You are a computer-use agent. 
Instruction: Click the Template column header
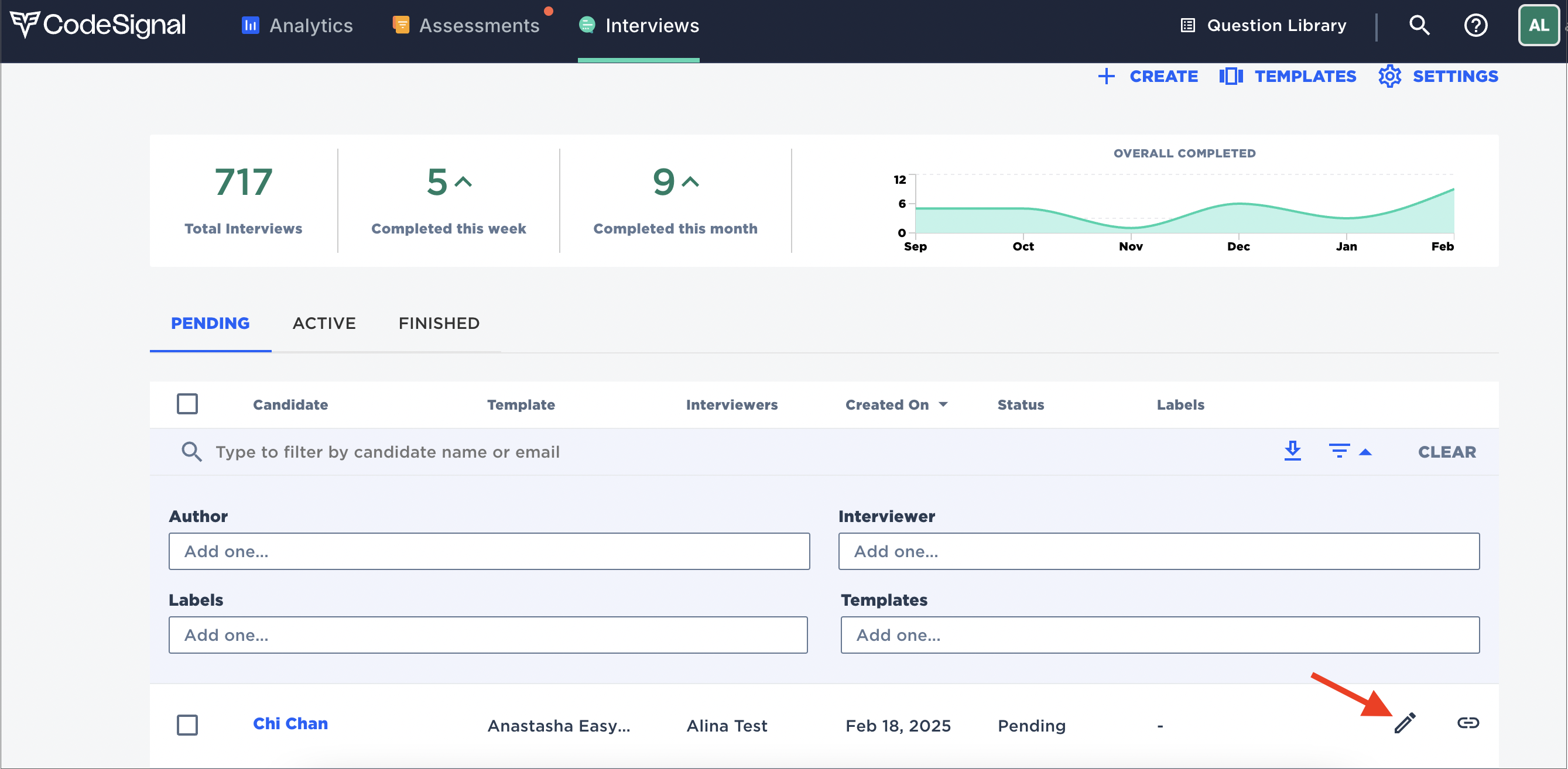(x=521, y=404)
